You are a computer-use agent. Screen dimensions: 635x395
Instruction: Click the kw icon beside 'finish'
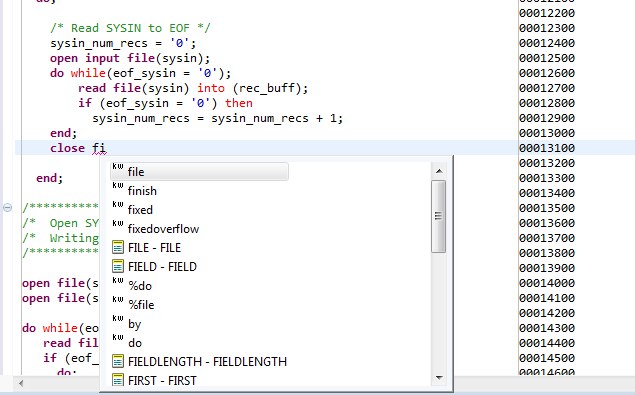click(118, 186)
